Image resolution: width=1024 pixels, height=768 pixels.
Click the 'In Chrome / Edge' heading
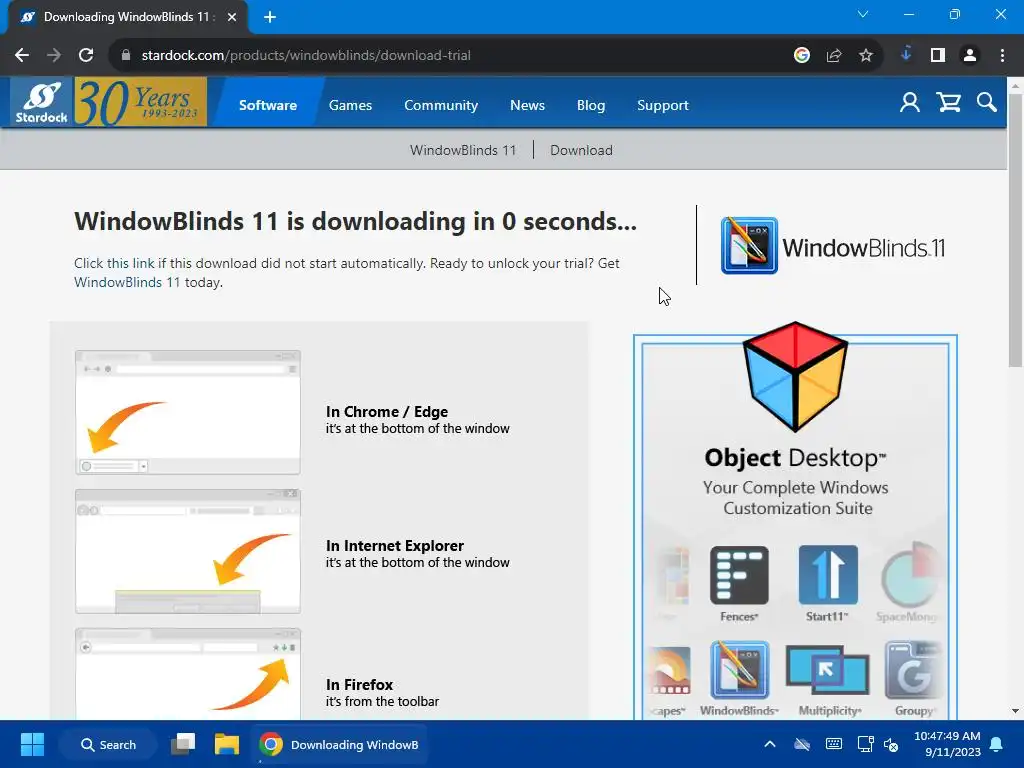tap(387, 412)
